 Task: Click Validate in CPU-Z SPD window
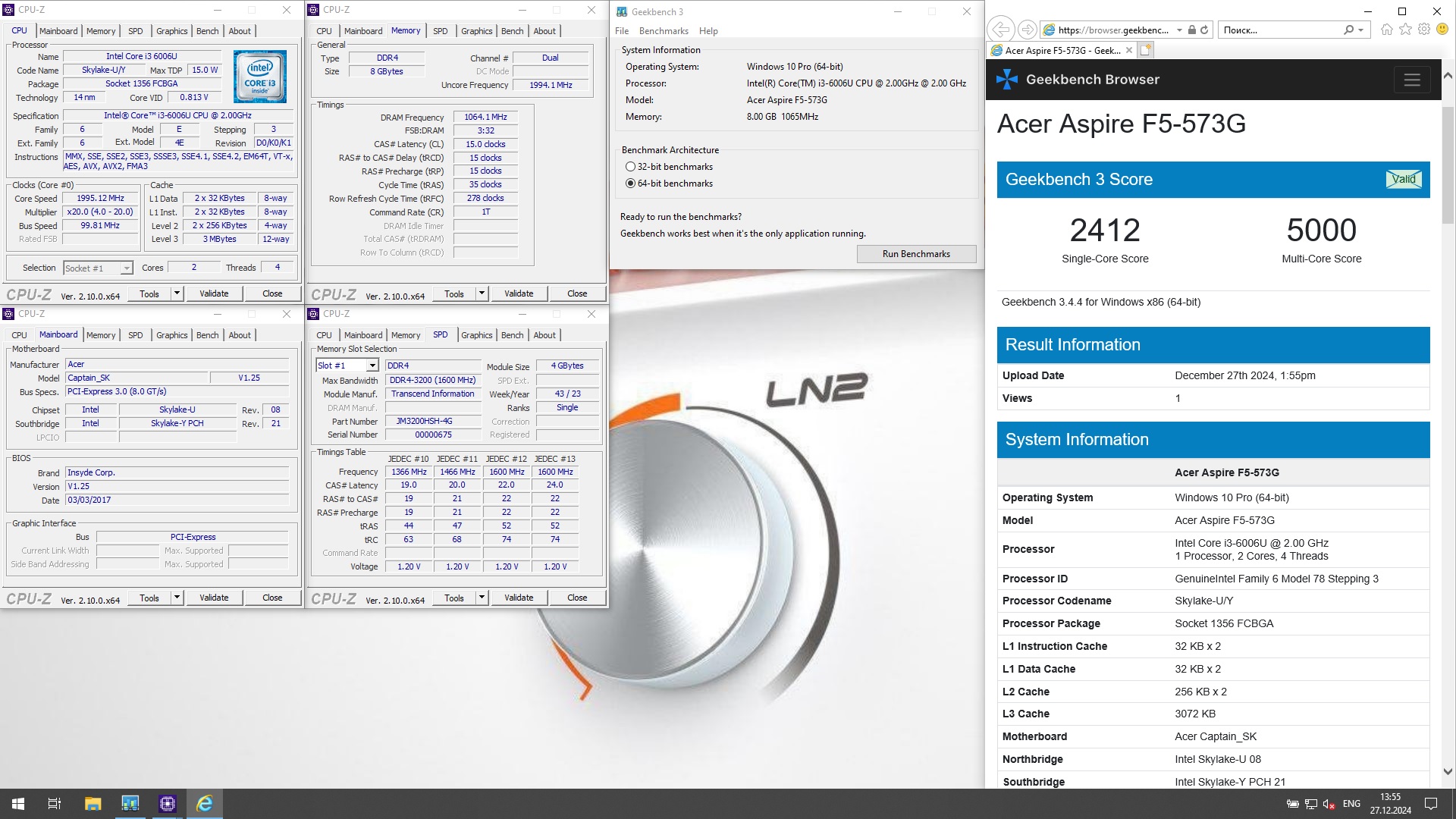(519, 598)
